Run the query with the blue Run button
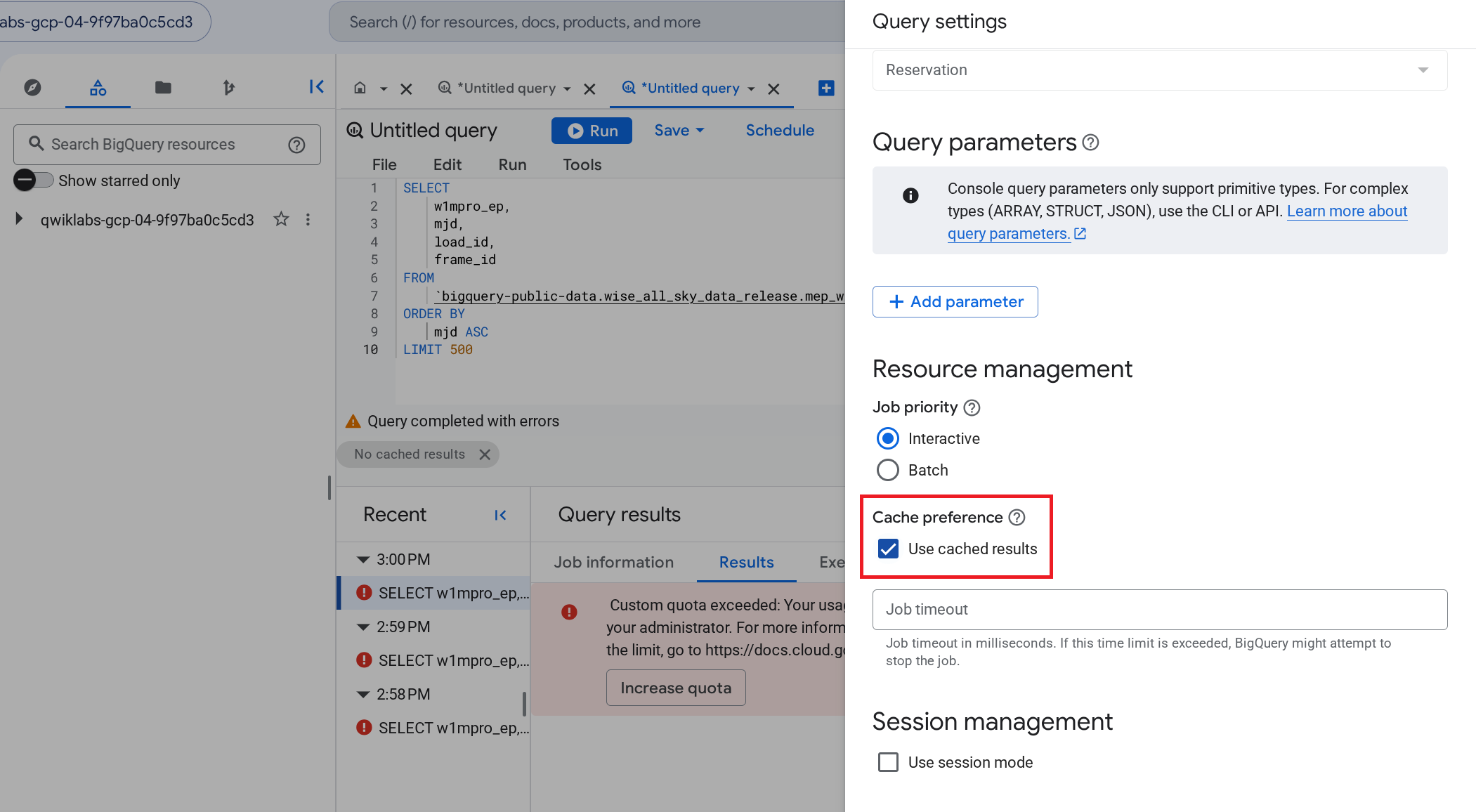 [592, 131]
